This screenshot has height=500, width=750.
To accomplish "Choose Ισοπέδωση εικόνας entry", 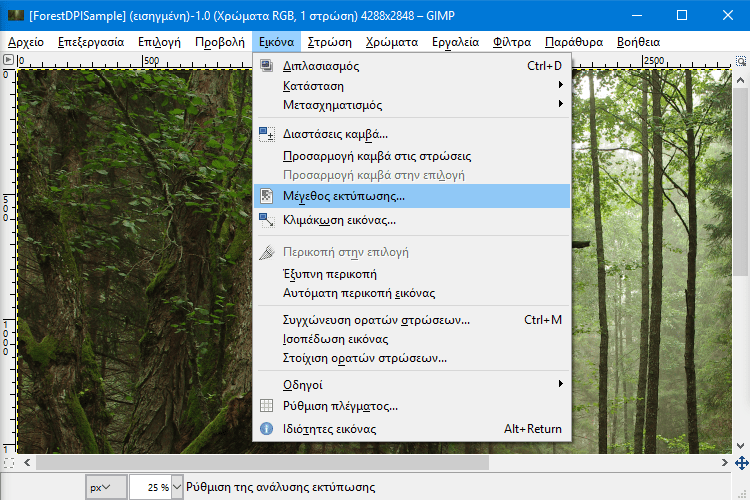I will [412, 339].
